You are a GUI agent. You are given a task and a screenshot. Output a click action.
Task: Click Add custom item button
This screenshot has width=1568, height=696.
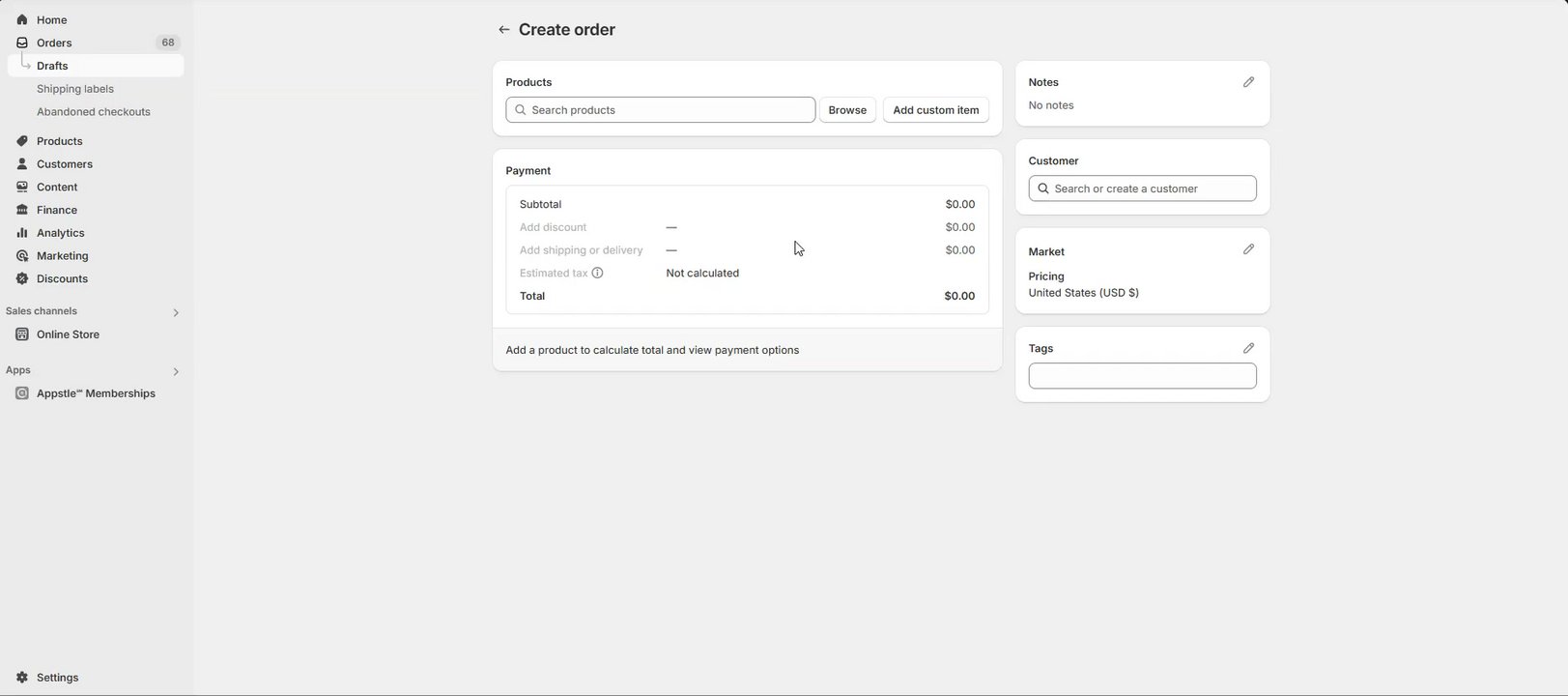(x=935, y=110)
